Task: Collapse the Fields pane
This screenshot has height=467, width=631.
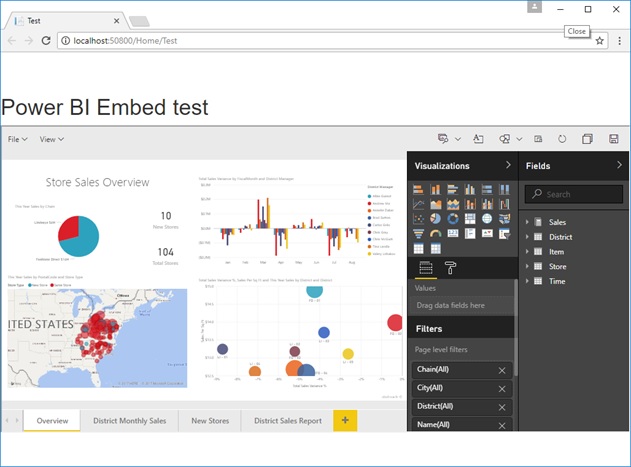Action: [619, 165]
